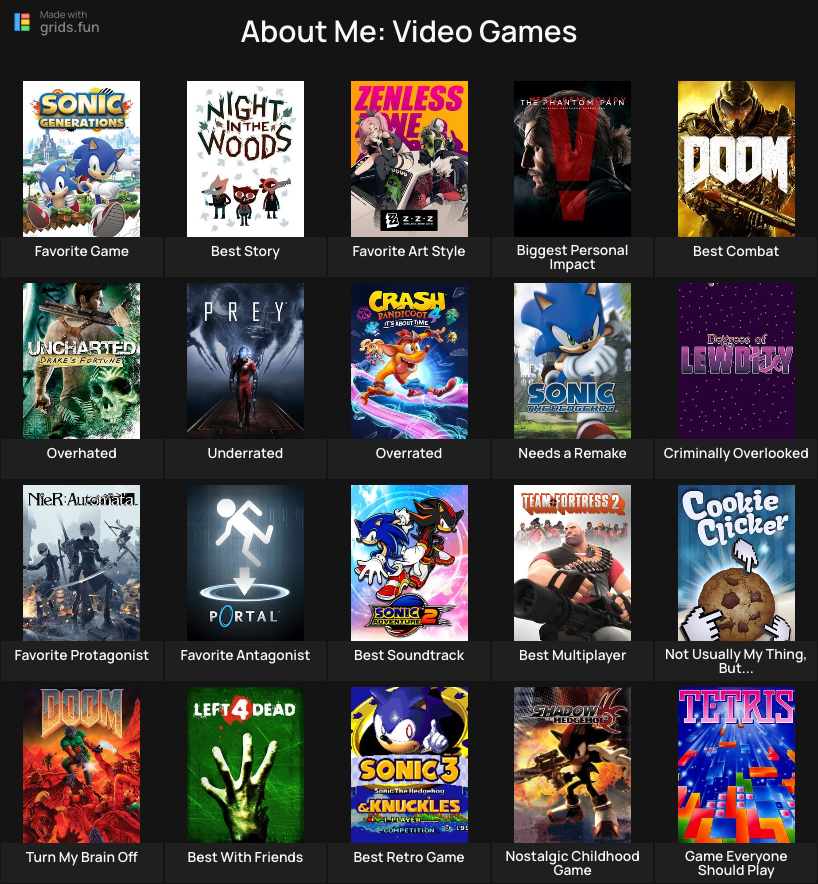Select the 'Nostalgic Childhood Game' label
The height and width of the screenshot is (884, 818).
click(572, 863)
